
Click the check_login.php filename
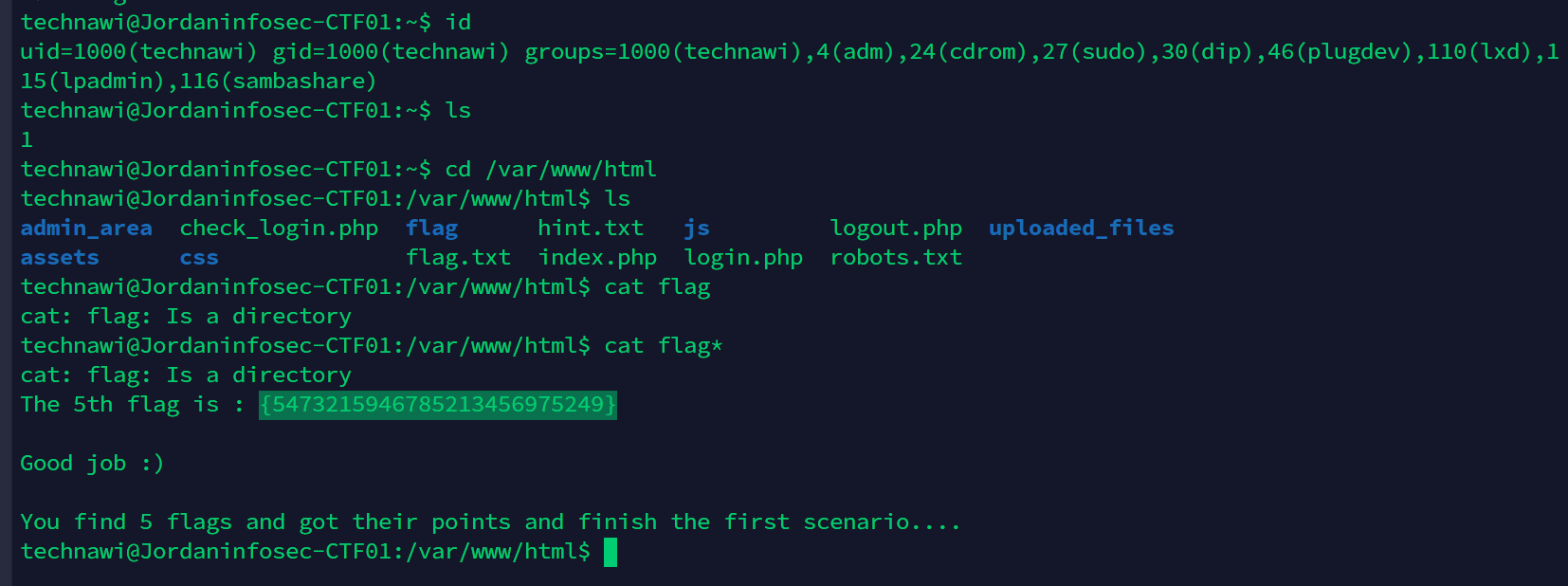279,229
